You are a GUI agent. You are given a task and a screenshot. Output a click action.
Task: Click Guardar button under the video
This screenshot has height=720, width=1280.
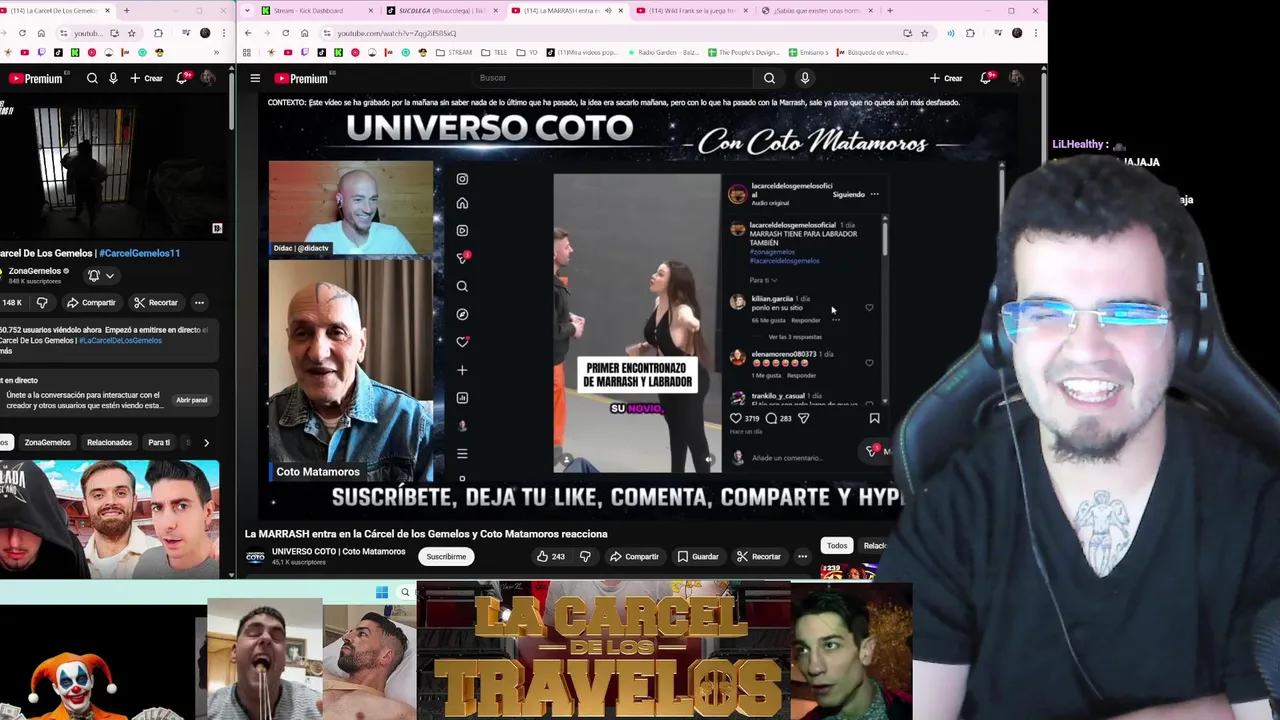(x=698, y=556)
